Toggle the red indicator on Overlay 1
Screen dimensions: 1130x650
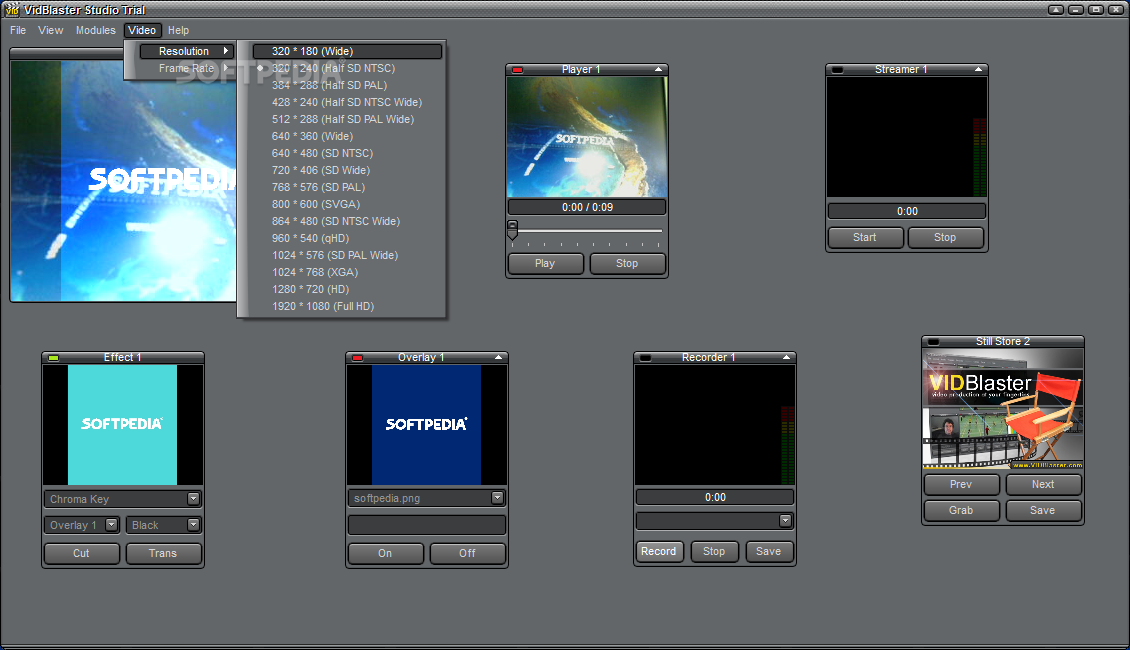point(357,358)
